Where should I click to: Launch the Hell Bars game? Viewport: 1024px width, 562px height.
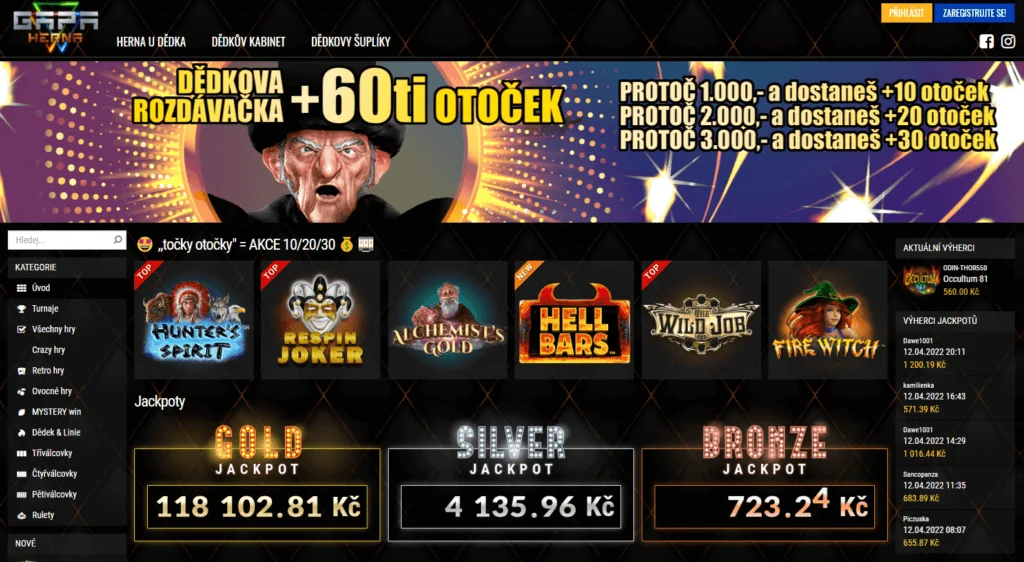click(x=574, y=320)
